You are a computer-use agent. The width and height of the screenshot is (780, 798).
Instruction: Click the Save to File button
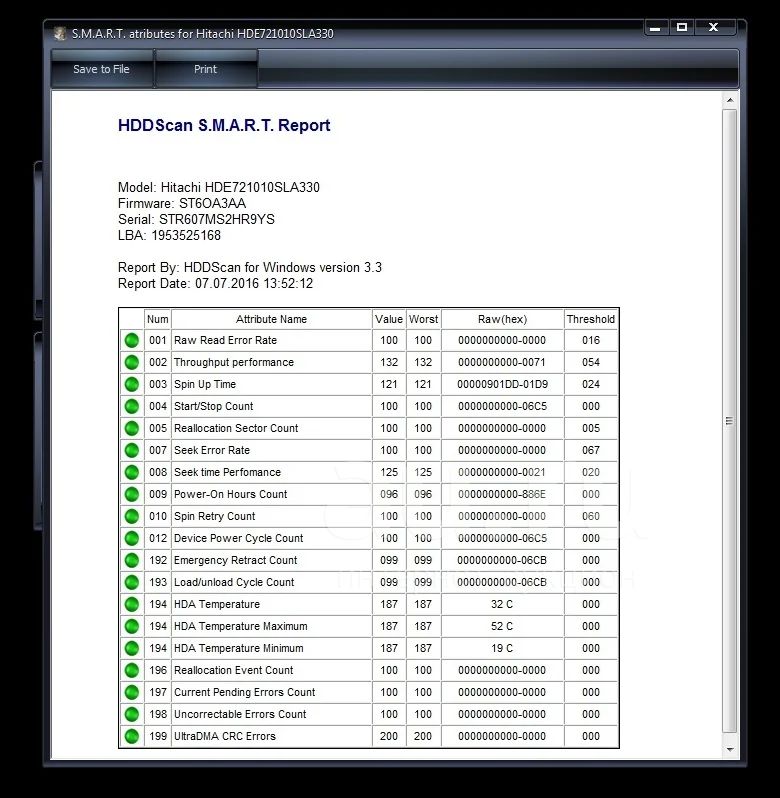click(102, 69)
